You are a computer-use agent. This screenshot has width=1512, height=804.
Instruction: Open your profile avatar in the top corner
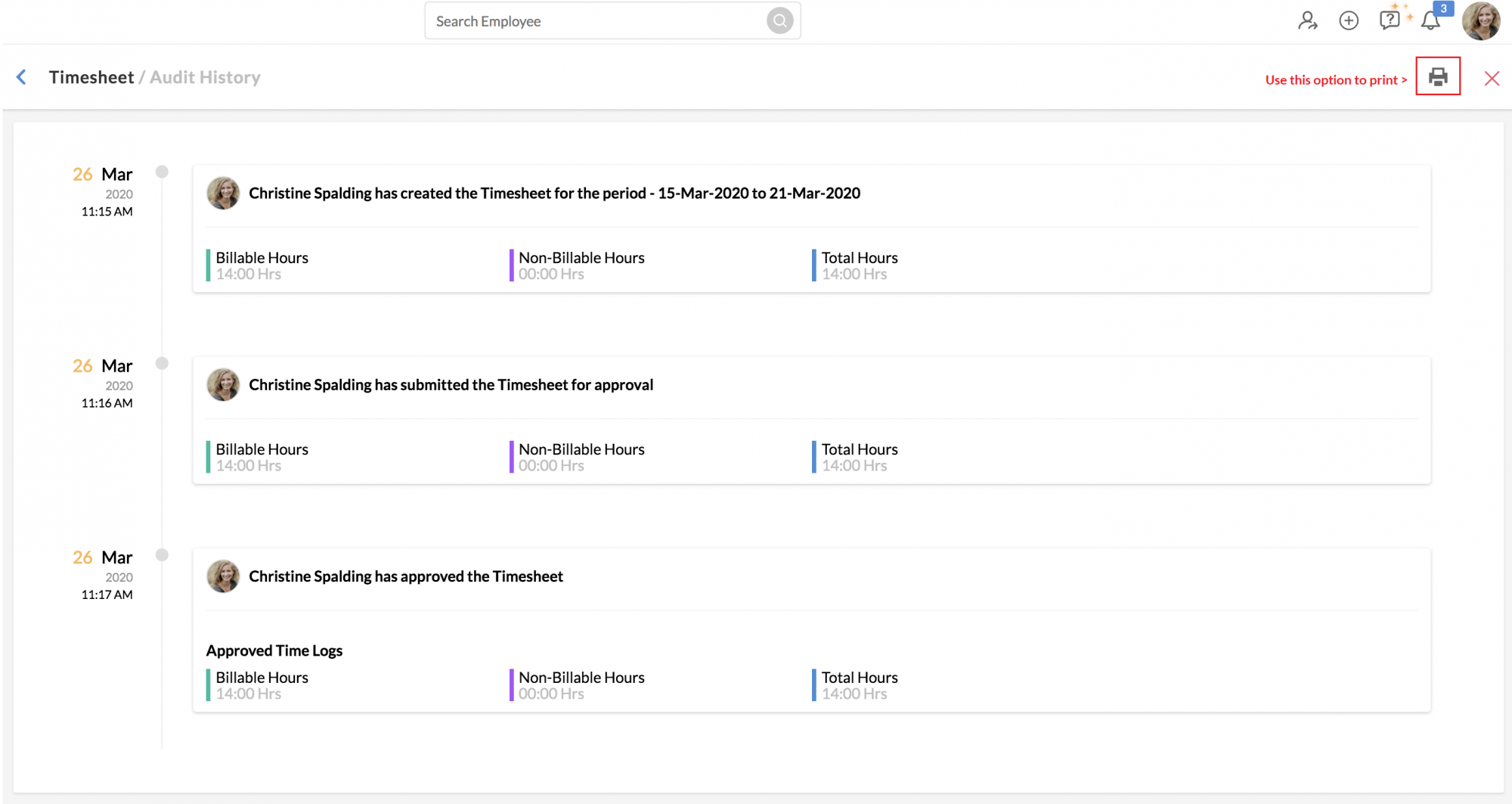click(x=1481, y=21)
